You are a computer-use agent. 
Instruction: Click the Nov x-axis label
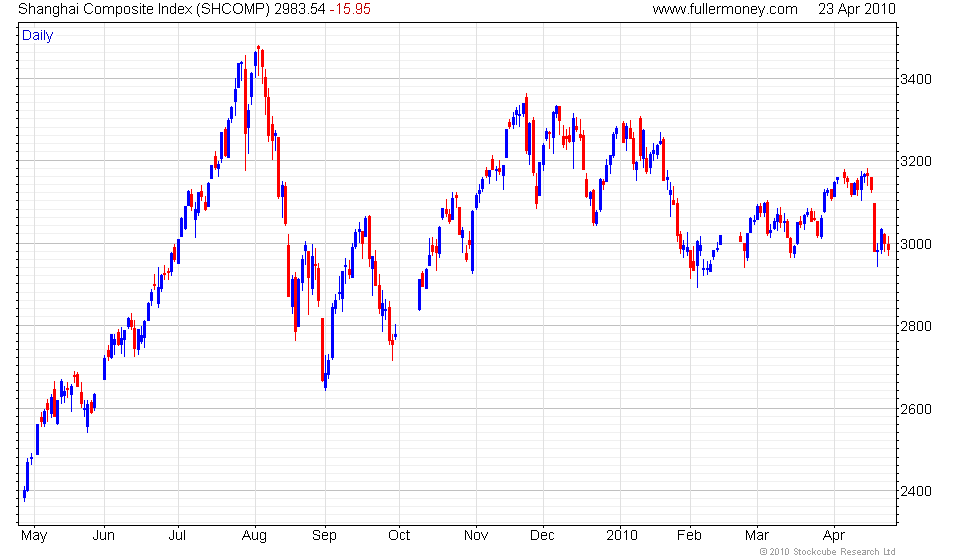(476, 536)
